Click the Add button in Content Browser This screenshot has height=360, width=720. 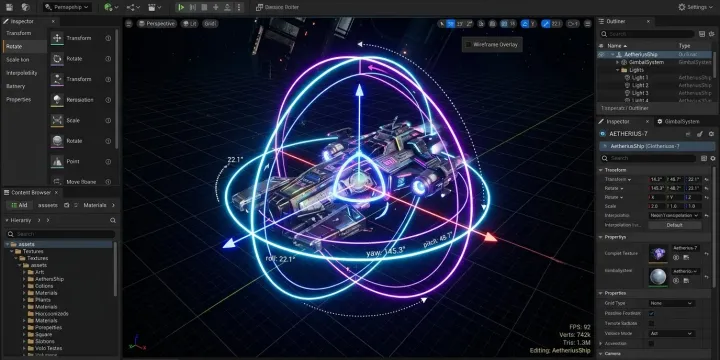19,205
